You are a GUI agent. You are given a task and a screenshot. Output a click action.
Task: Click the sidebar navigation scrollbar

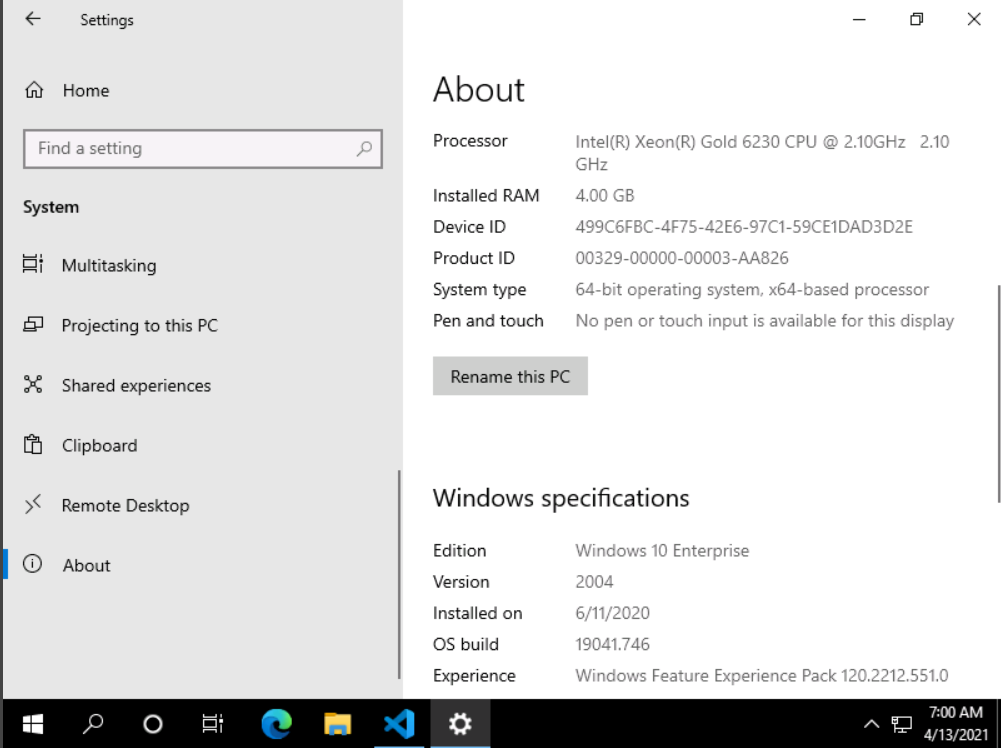(399, 575)
